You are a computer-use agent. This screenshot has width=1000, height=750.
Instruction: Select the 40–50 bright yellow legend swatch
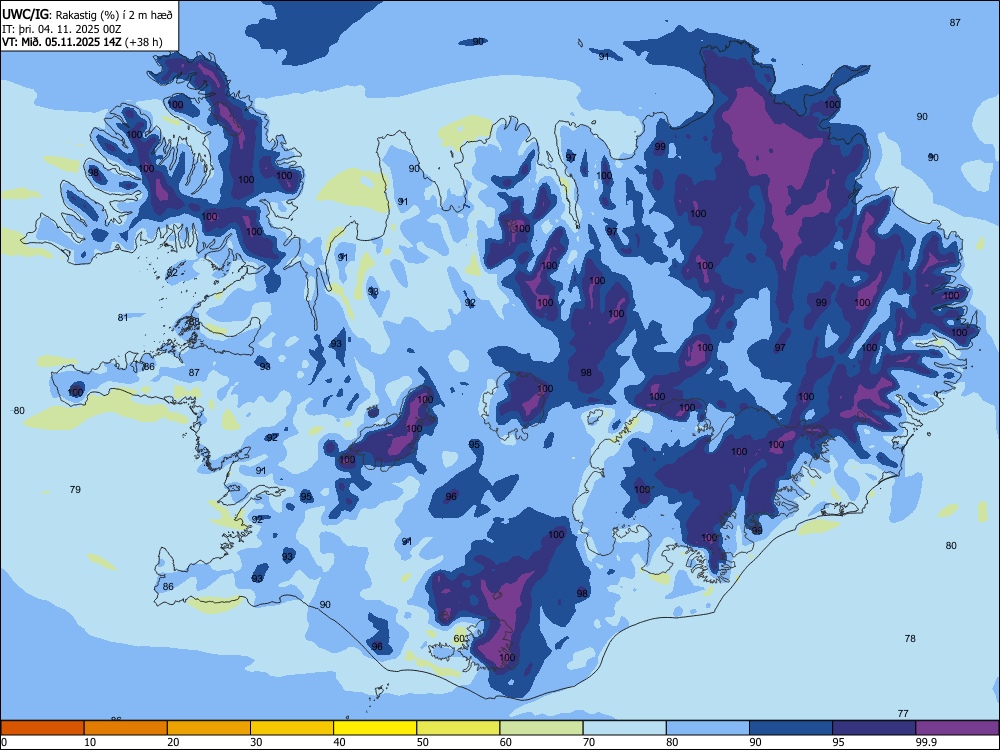(375, 728)
